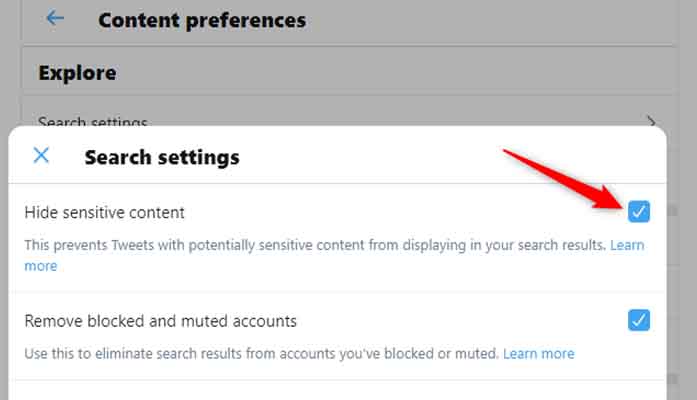697x400 pixels.
Task: Close the Search settings dialog with X
Action: 41,155
